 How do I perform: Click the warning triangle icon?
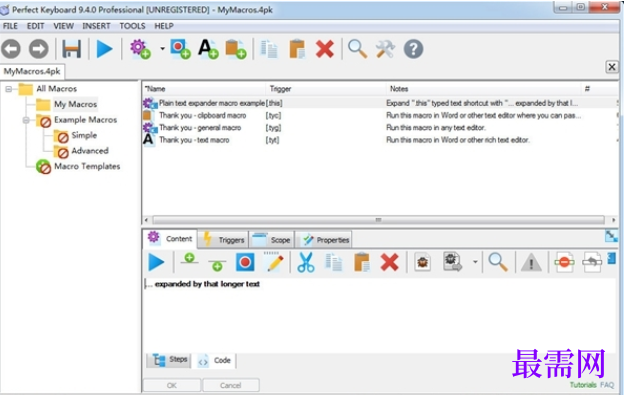[x=531, y=263]
